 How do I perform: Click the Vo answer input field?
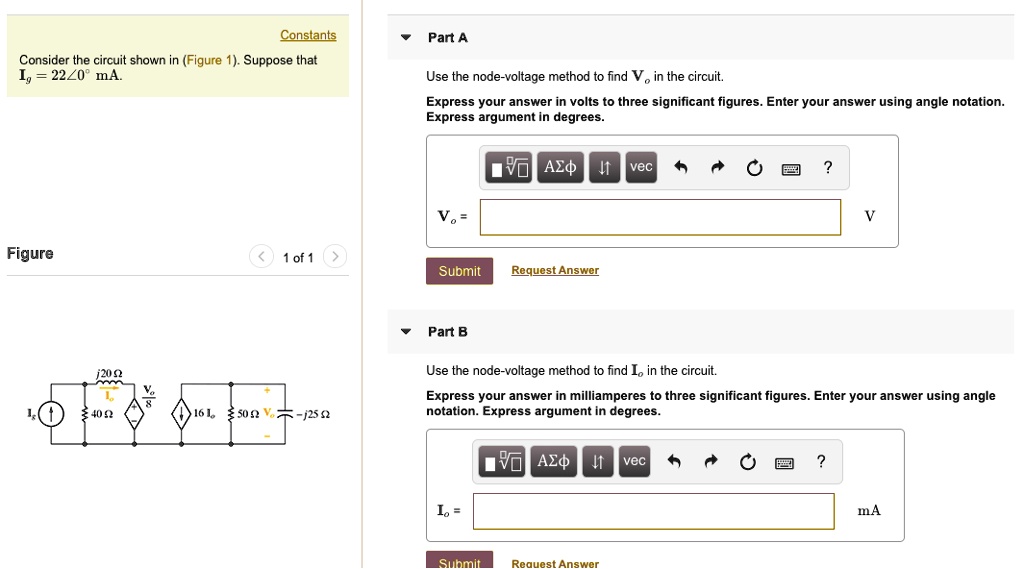point(660,217)
